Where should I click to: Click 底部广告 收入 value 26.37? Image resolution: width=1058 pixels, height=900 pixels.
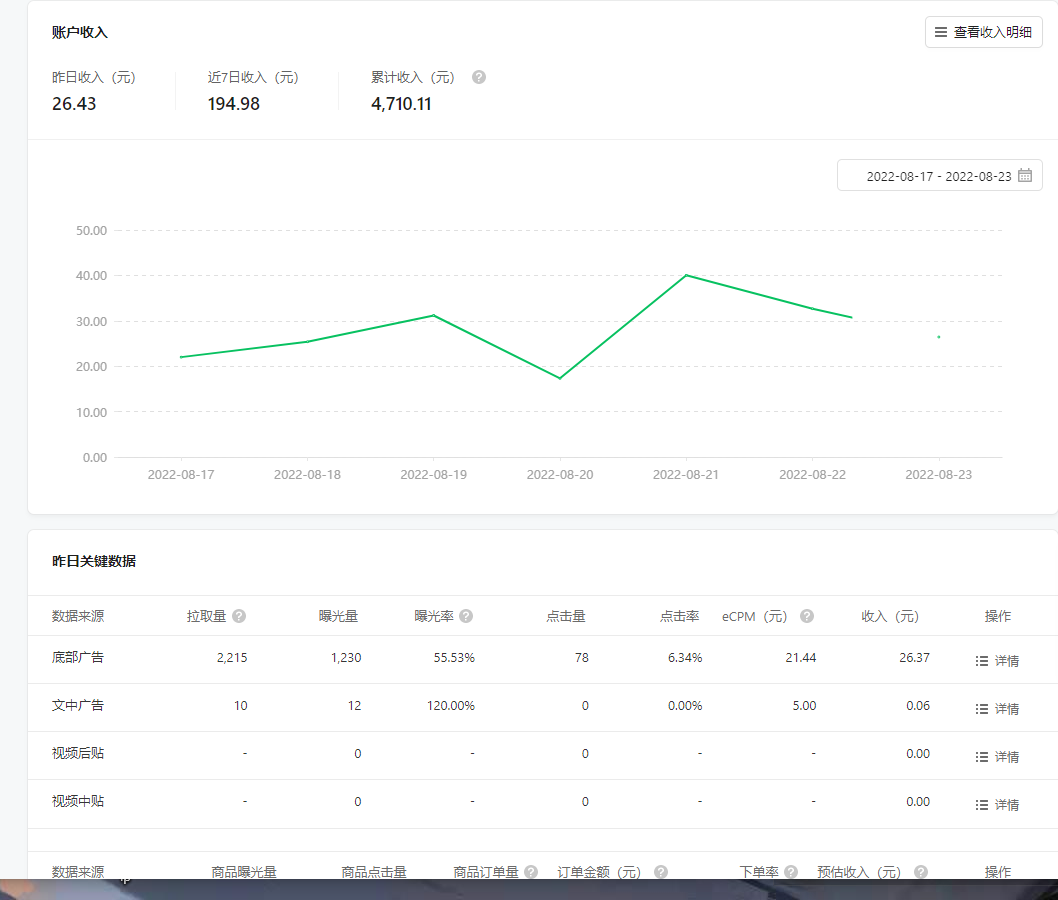(x=914, y=657)
